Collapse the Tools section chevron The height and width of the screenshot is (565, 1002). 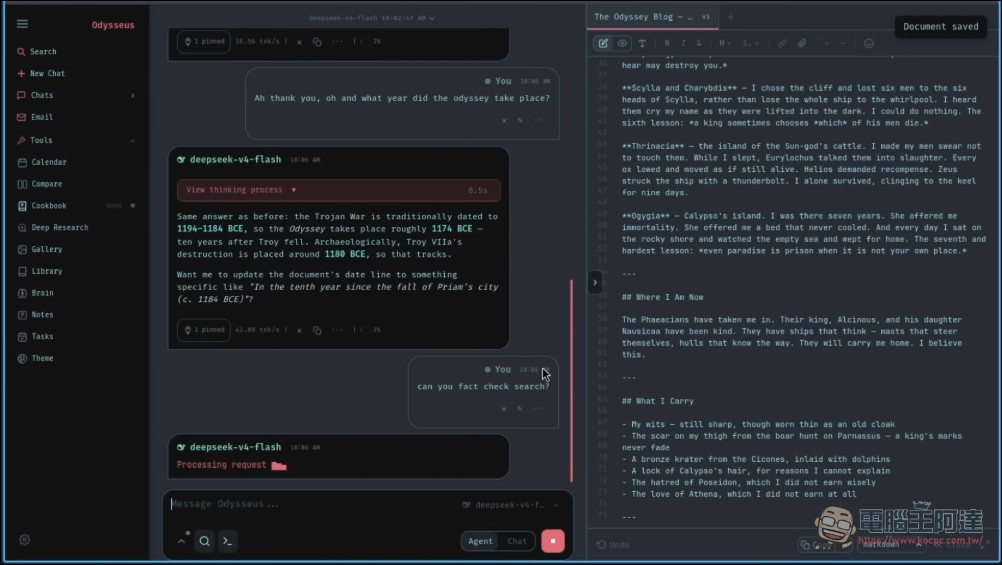point(133,140)
